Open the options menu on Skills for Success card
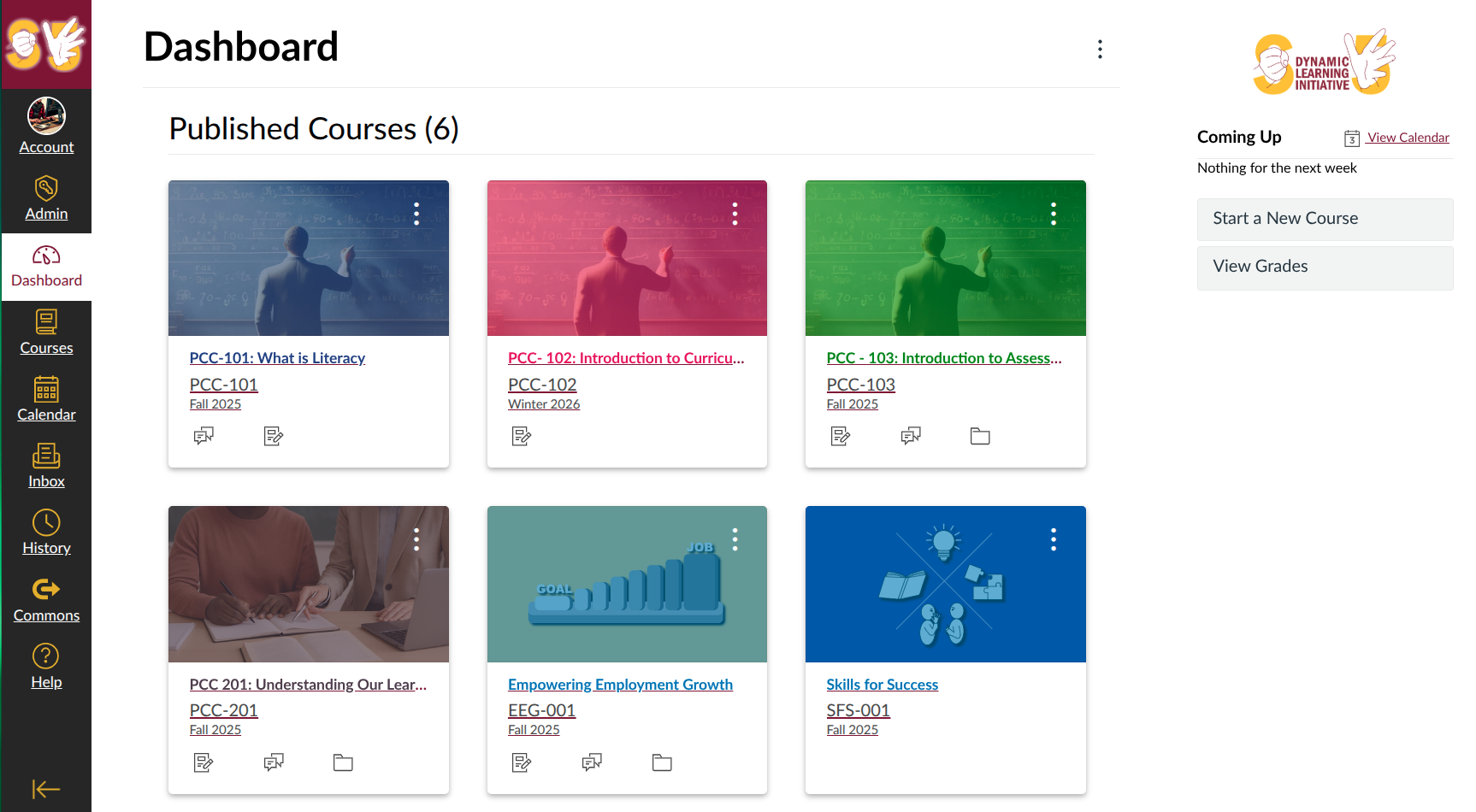The height and width of the screenshot is (812, 1476). point(1054,539)
